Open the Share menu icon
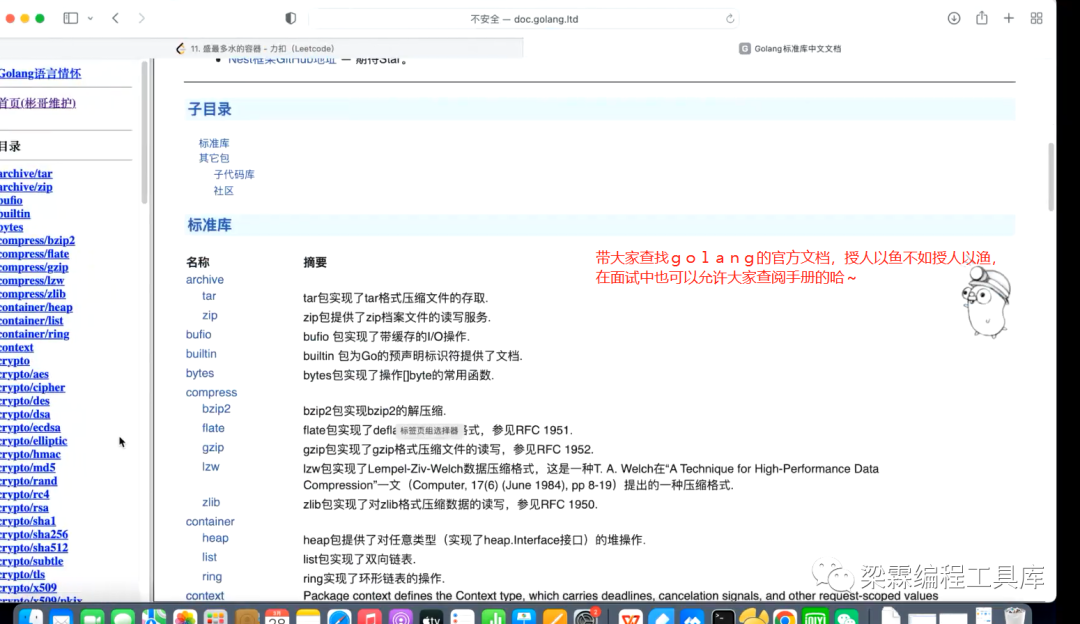The image size is (1080, 624). coord(981,17)
